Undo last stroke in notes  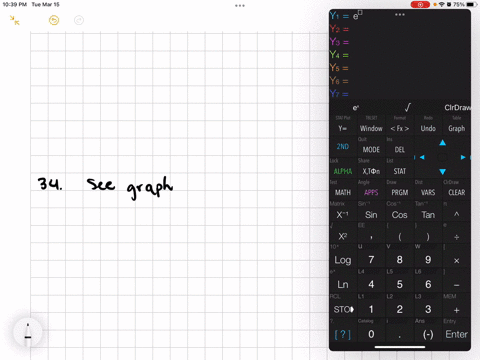tap(54, 20)
